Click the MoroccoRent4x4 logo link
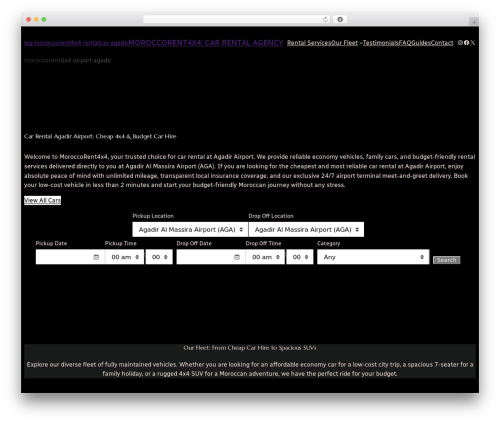The width and height of the screenshot is (500, 423). [x=76, y=43]
